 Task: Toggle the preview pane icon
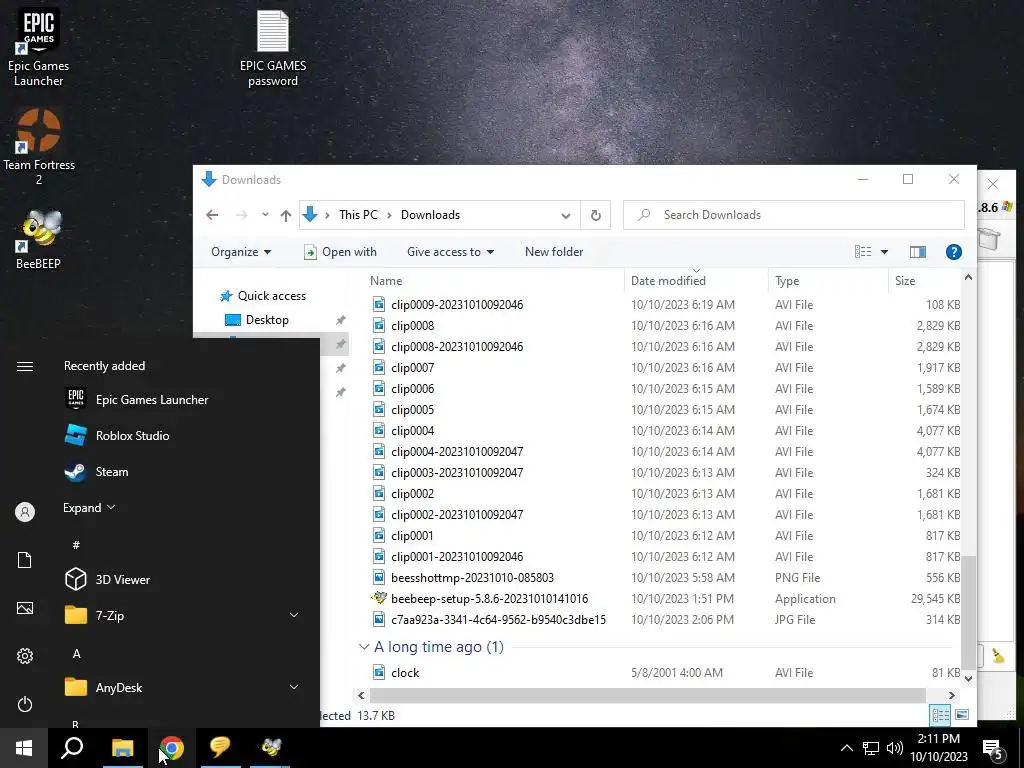[918, 252]
